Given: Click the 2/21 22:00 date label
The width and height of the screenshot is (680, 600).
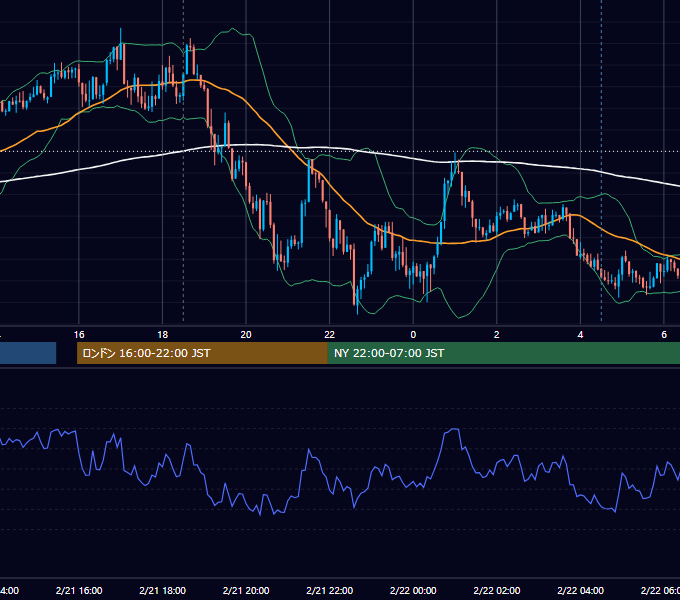Looking at the screenshot, I should pyautogui.click(x=330, y=590).
